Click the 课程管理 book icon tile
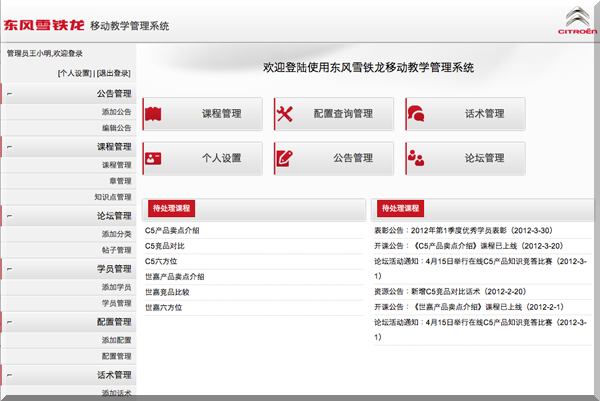Viewport: 600px width, 401px height. tap(153, 114)
